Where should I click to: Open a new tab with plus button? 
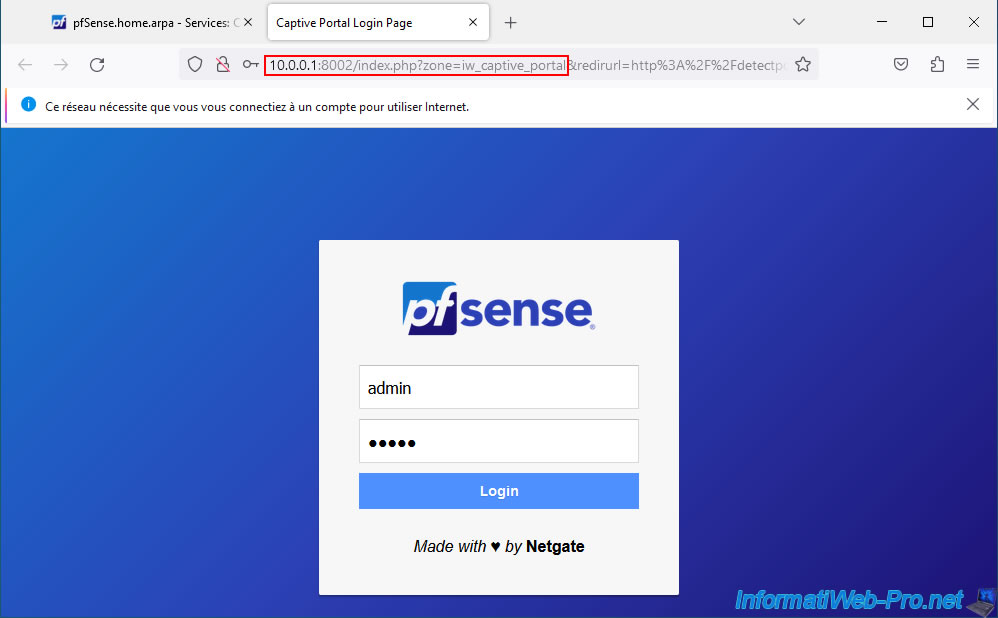(510, 23)
